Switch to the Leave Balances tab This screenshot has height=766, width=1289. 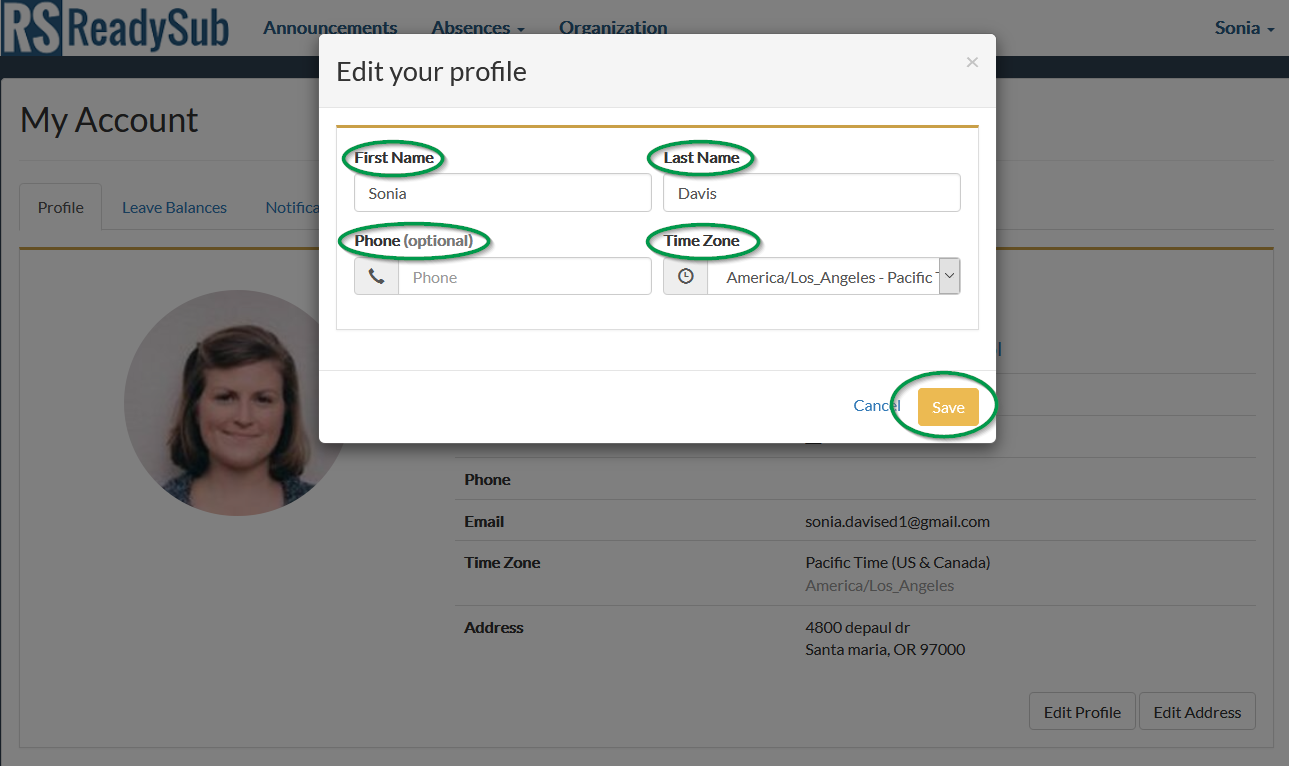click(x=174, y=206)
